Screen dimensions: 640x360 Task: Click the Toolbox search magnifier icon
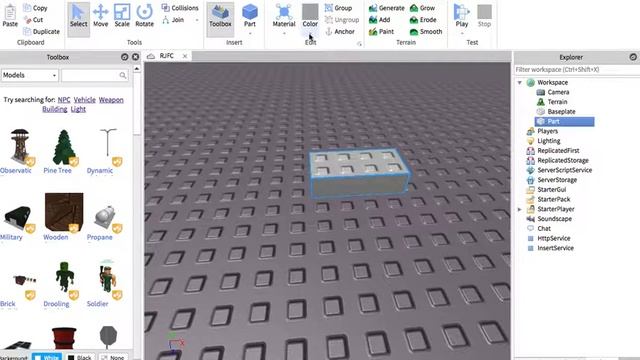(x=123, y=75)
